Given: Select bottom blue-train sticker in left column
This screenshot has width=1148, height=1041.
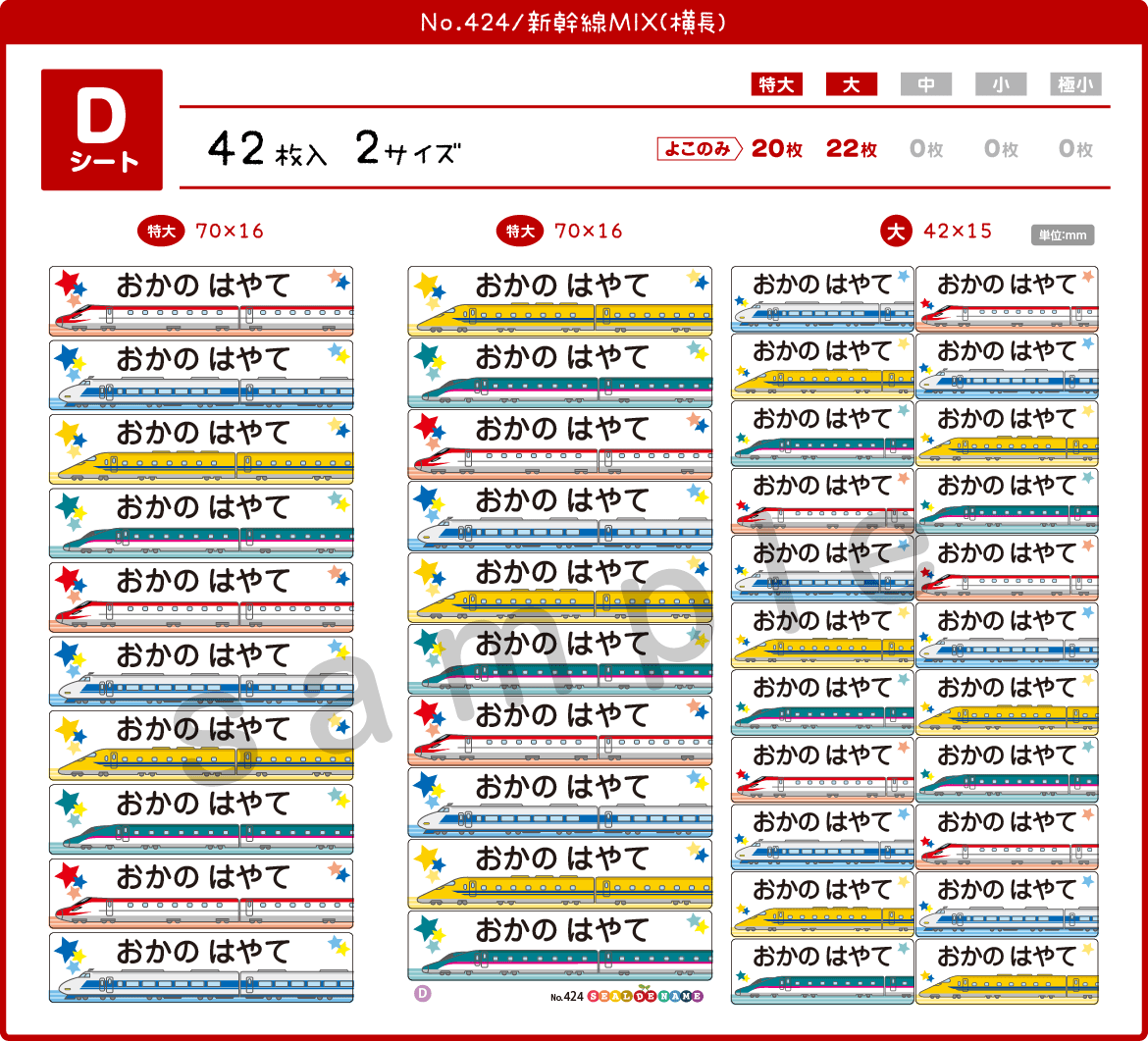Looking at the screenshot, I should (x=201, y=967).
